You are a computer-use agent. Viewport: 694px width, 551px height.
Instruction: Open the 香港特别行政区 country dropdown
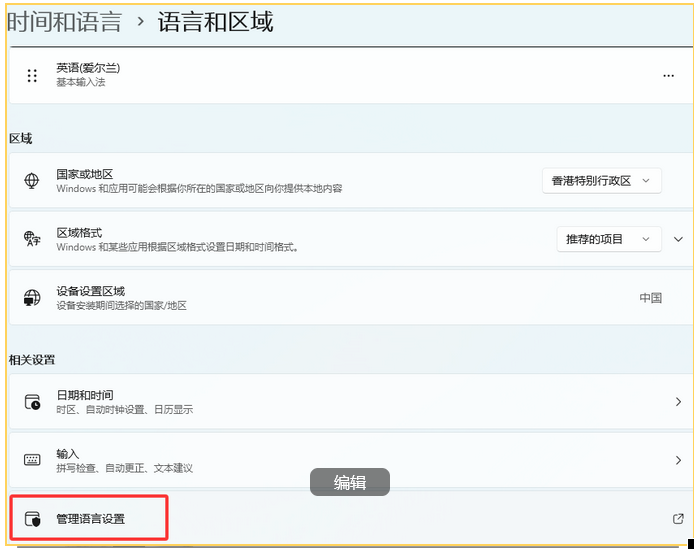point(601,181)
